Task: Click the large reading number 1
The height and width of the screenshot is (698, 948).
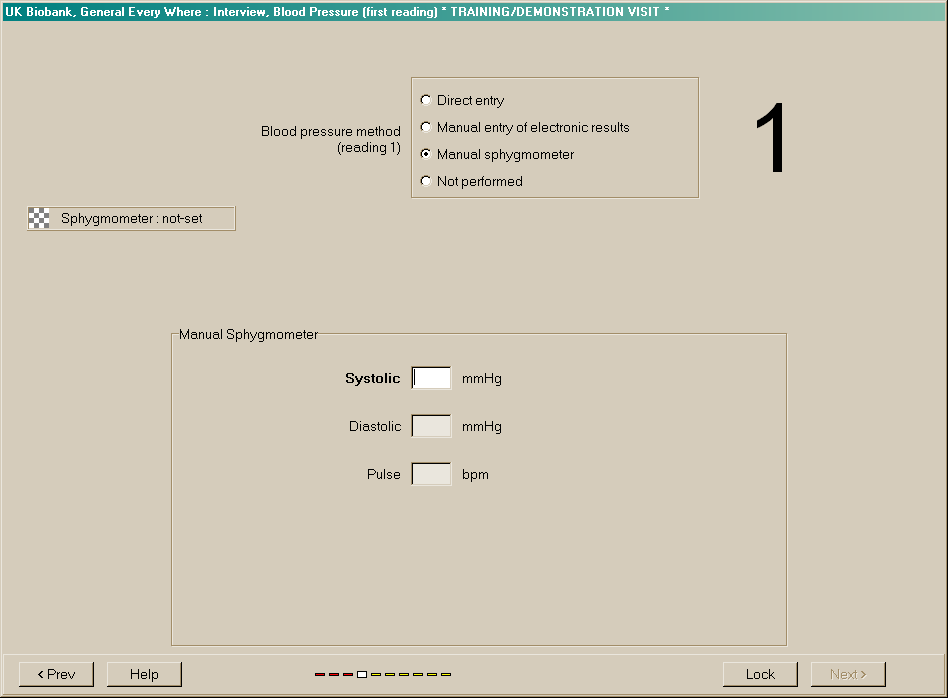Action: point(771,140)
